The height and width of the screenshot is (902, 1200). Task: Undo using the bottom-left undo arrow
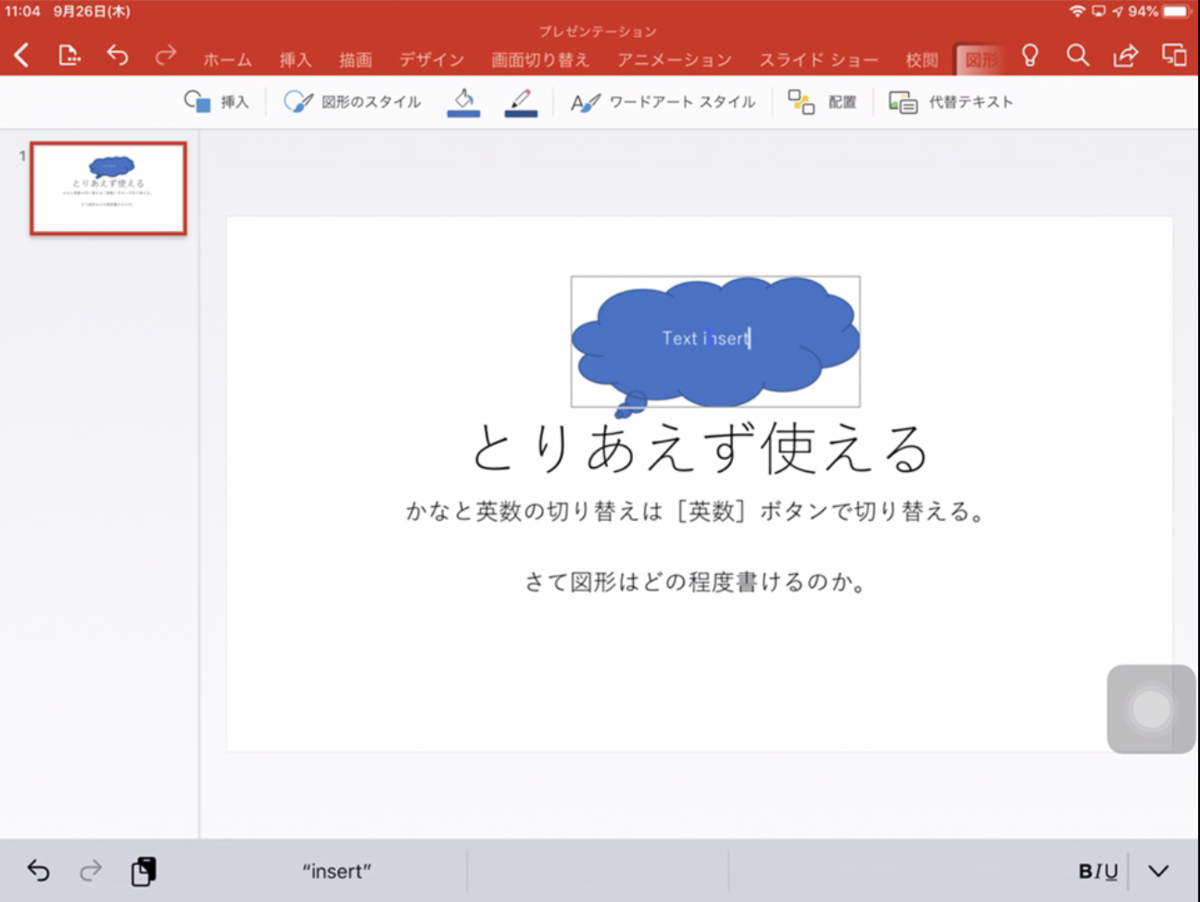(x=38, y=870)
